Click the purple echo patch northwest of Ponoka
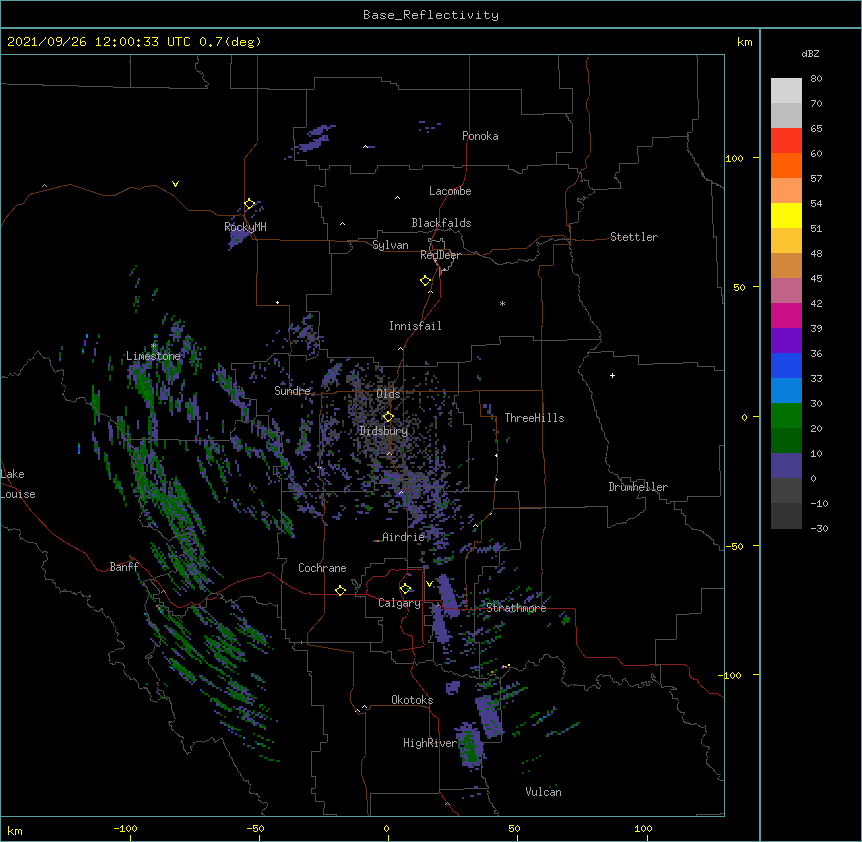The width and height of the screenshot is (862, 842). (x=314, y=139)
